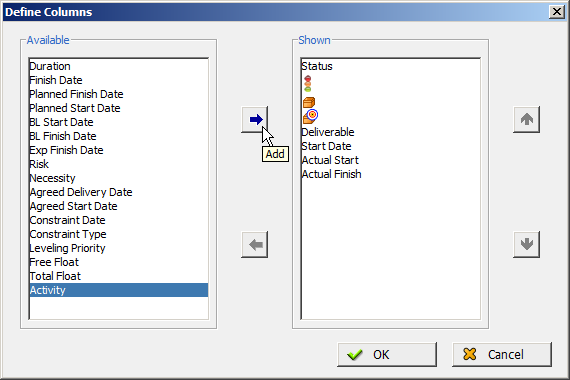Select the traffic light icon in Shown list
The image size is (570, 380).
click(308, 84)
